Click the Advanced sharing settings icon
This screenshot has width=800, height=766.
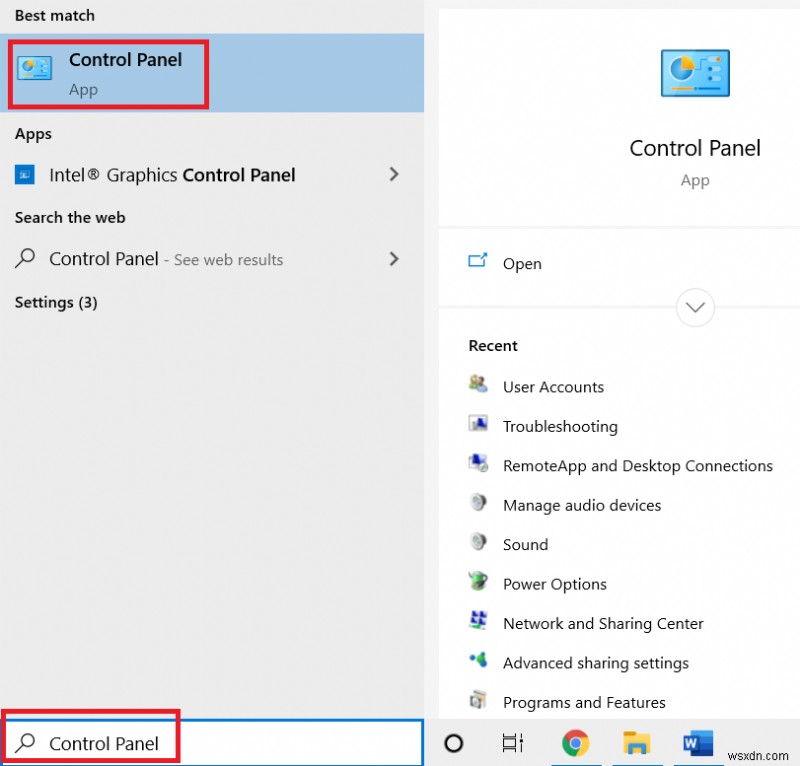click(478, 659)
